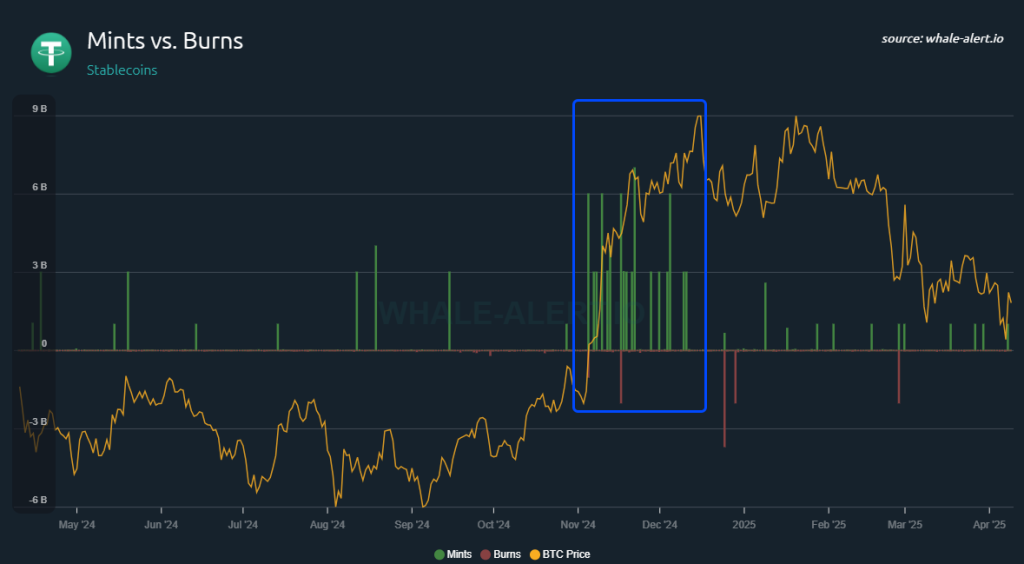Click the 'Dec '24' x-axis label
The width and height of the screenshot is (1024, 564).
(660, 525)
